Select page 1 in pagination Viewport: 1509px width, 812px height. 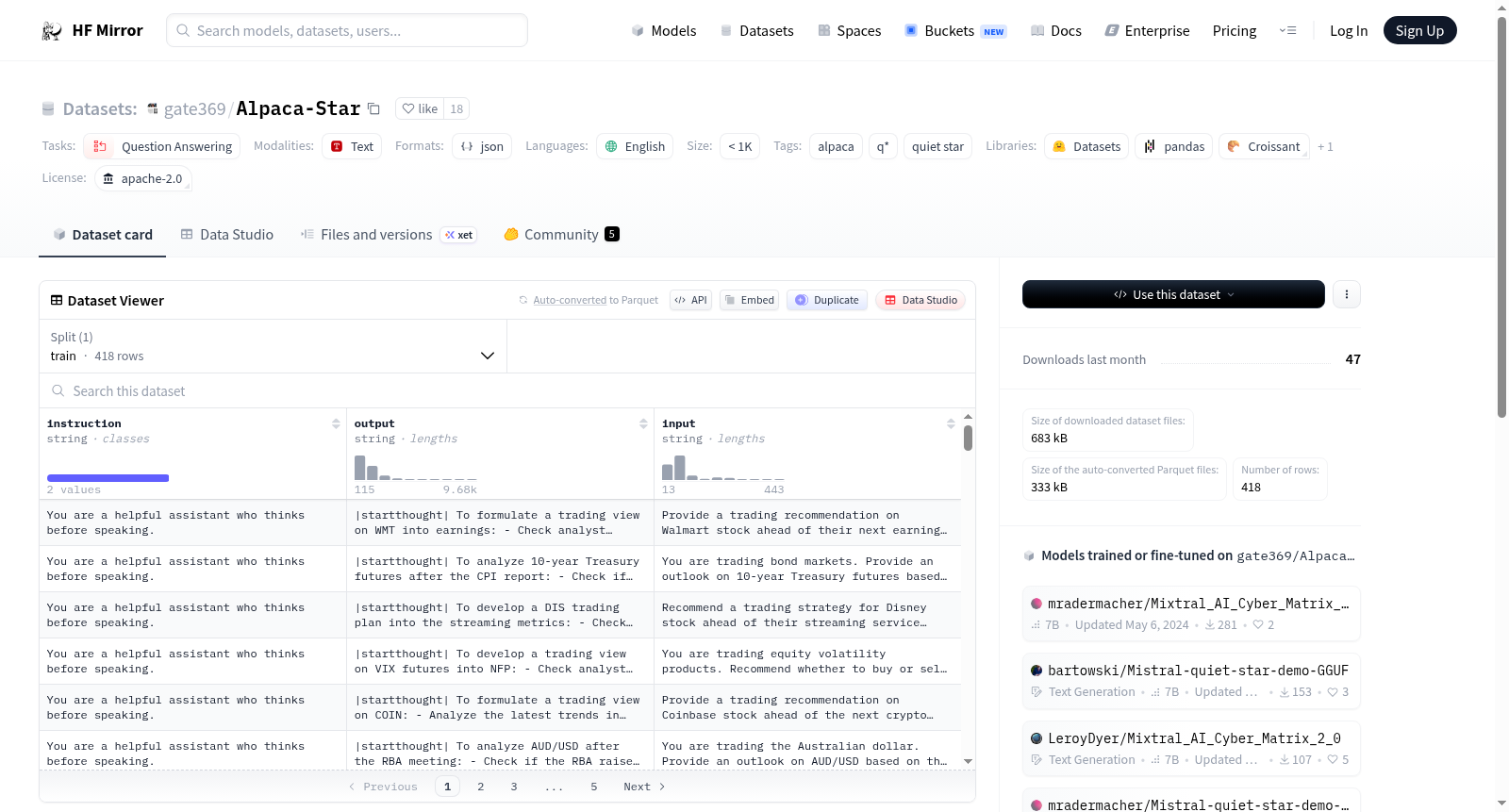pyautogui.click(x=448, y=787)
